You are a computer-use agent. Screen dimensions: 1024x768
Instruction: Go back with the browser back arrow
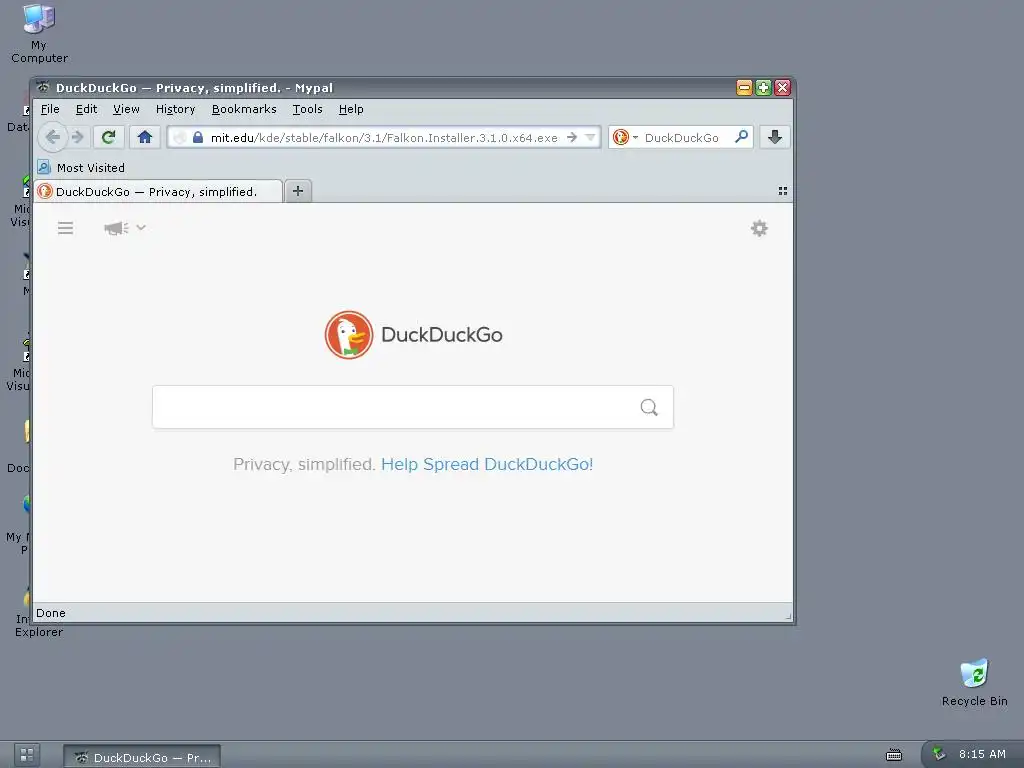[x=53, y=137]
